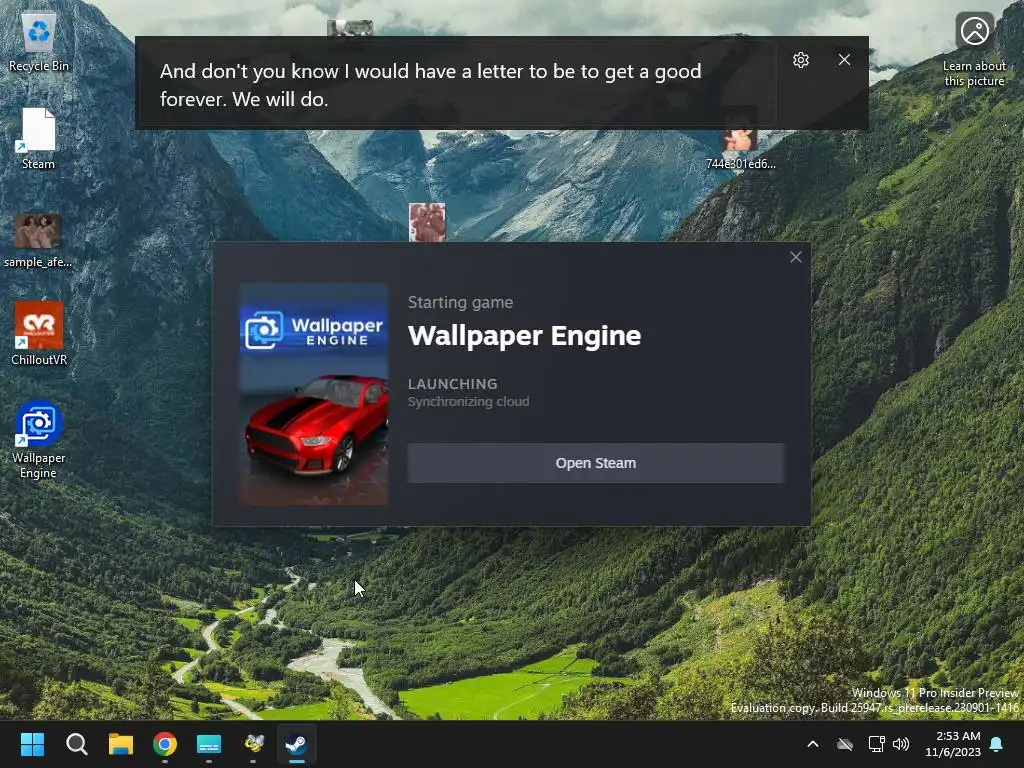1024x768 pixels.
Task: Select the Wallpaper Engine desktop shortcut
Action: tap(39, 440)
